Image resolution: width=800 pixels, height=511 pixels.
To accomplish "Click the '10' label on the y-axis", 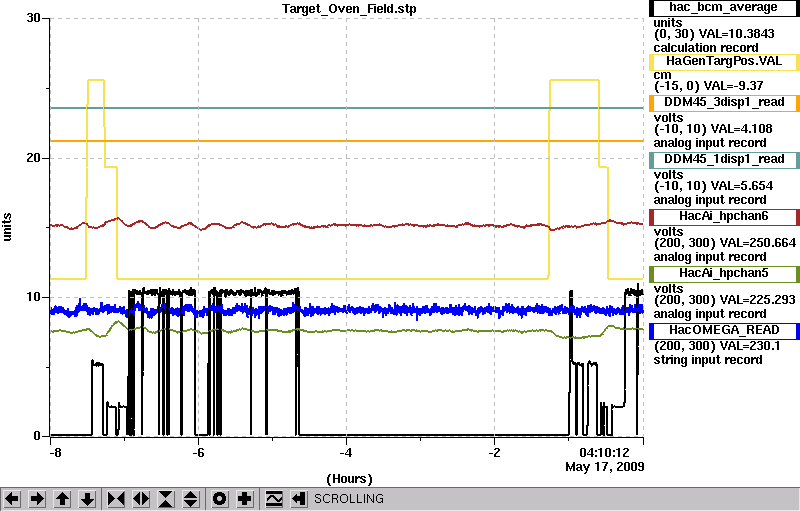I will point(33,297).
